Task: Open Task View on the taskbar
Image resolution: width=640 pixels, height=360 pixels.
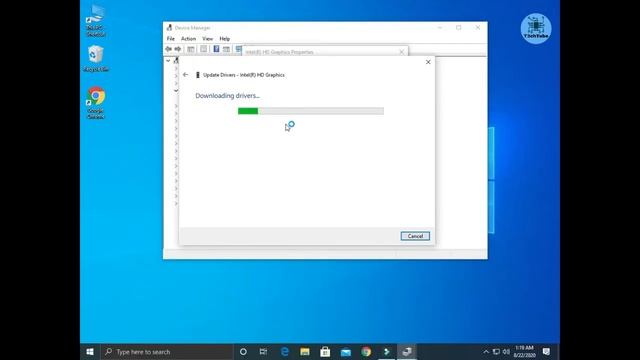Action: coord(263,352)
